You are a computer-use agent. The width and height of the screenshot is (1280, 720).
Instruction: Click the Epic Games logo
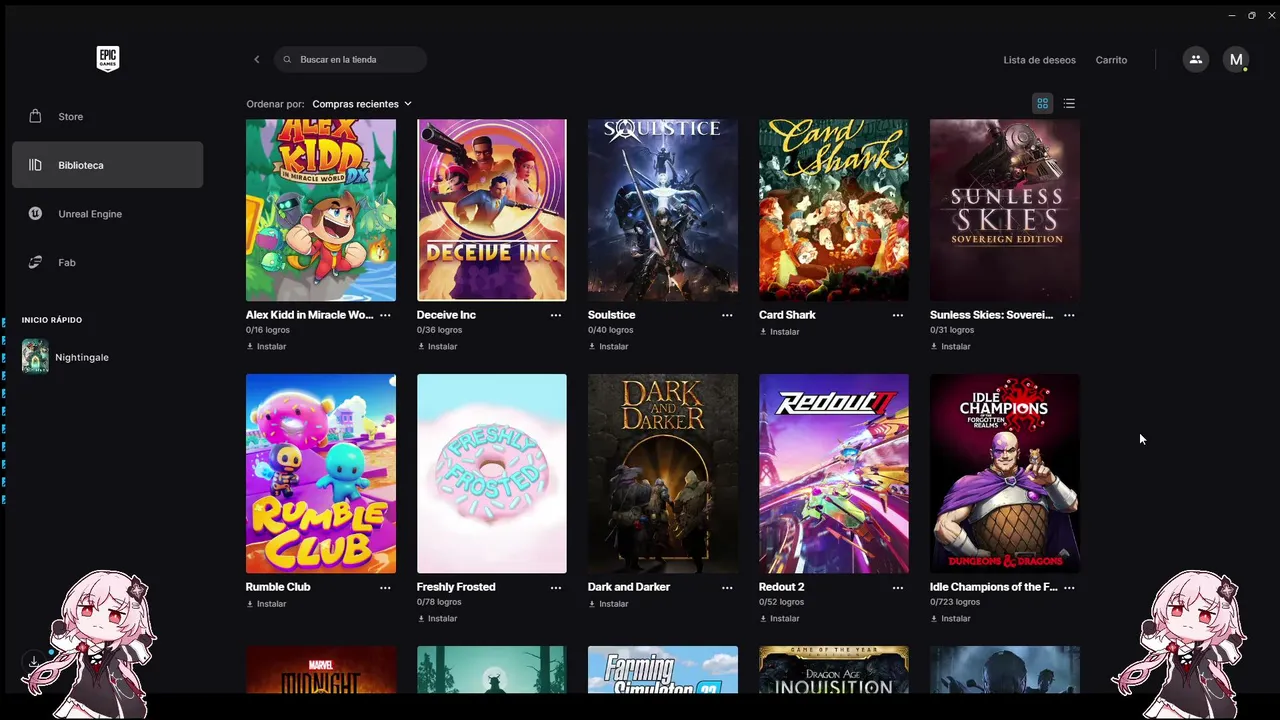(107, 59)
